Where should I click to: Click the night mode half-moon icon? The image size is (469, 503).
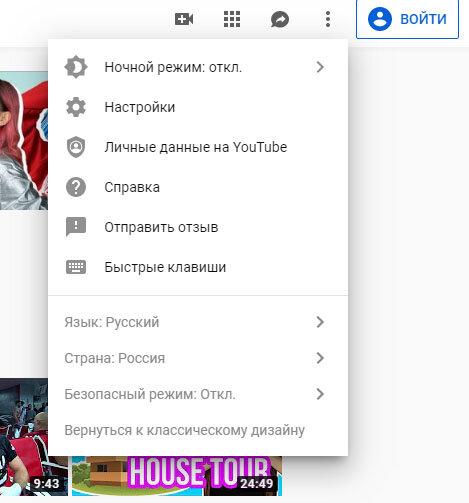76,67
